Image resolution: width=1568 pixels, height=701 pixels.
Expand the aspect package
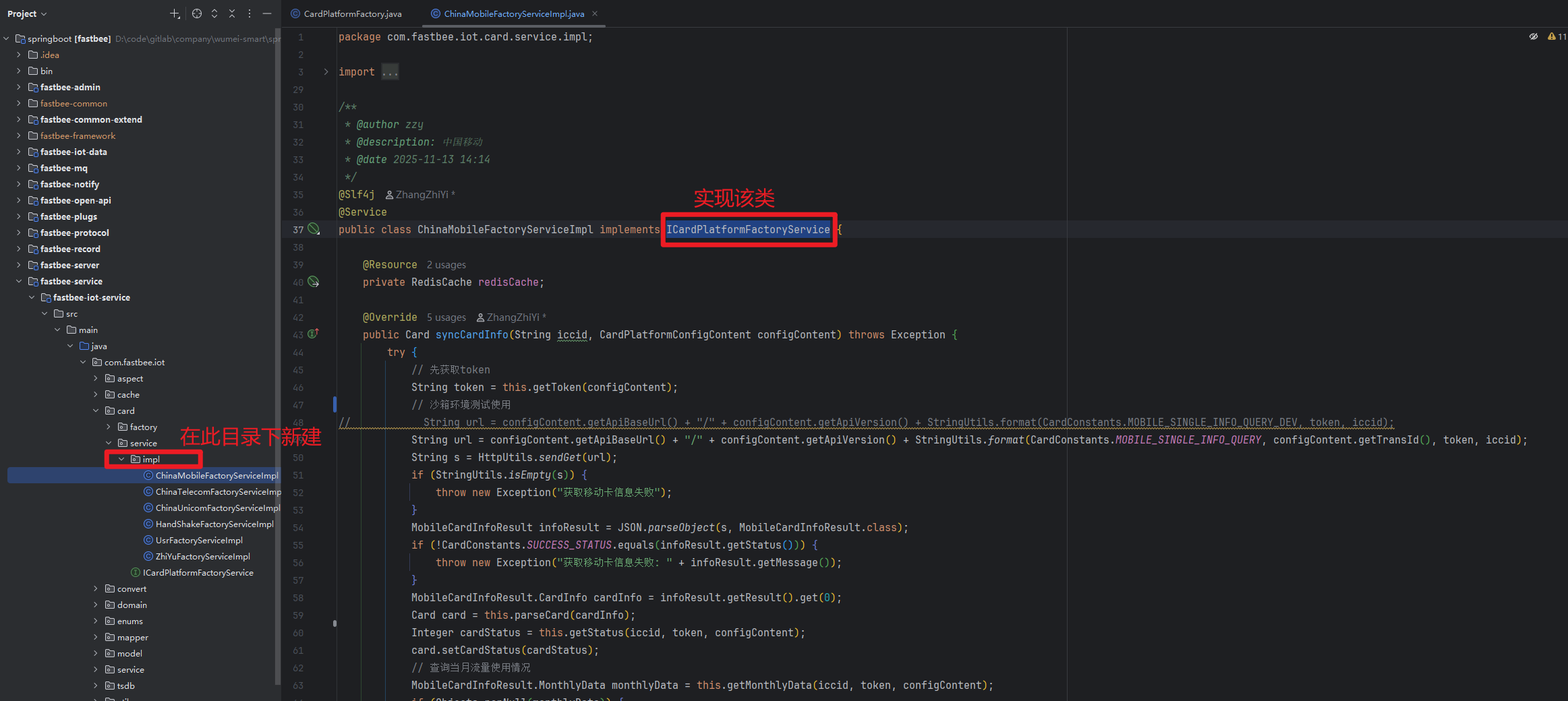(96, 378)
